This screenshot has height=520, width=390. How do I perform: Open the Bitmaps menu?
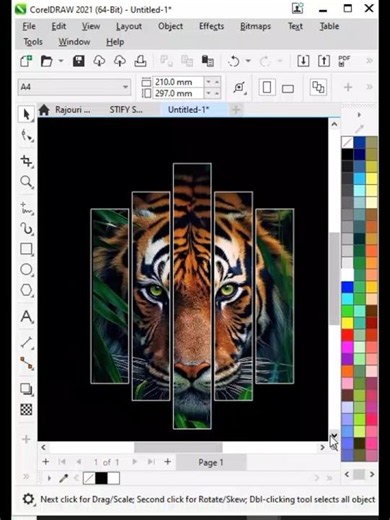[255, 26]
